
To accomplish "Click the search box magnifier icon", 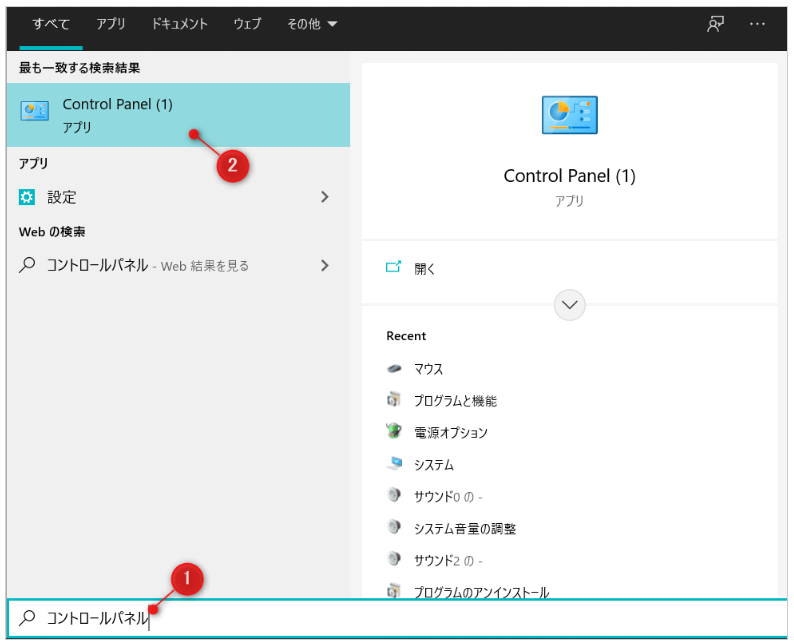I will (27, 617).
